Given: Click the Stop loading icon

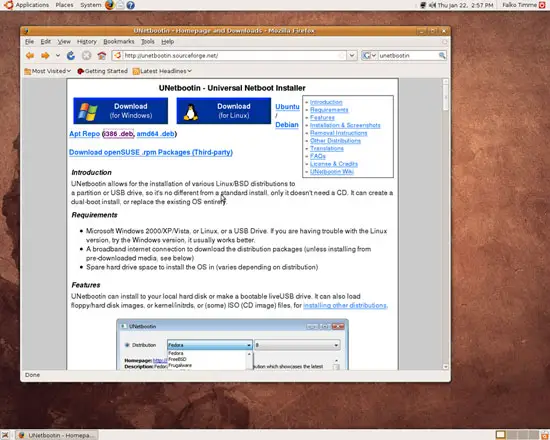Looking at the screenshot, I should click(86, 55).
